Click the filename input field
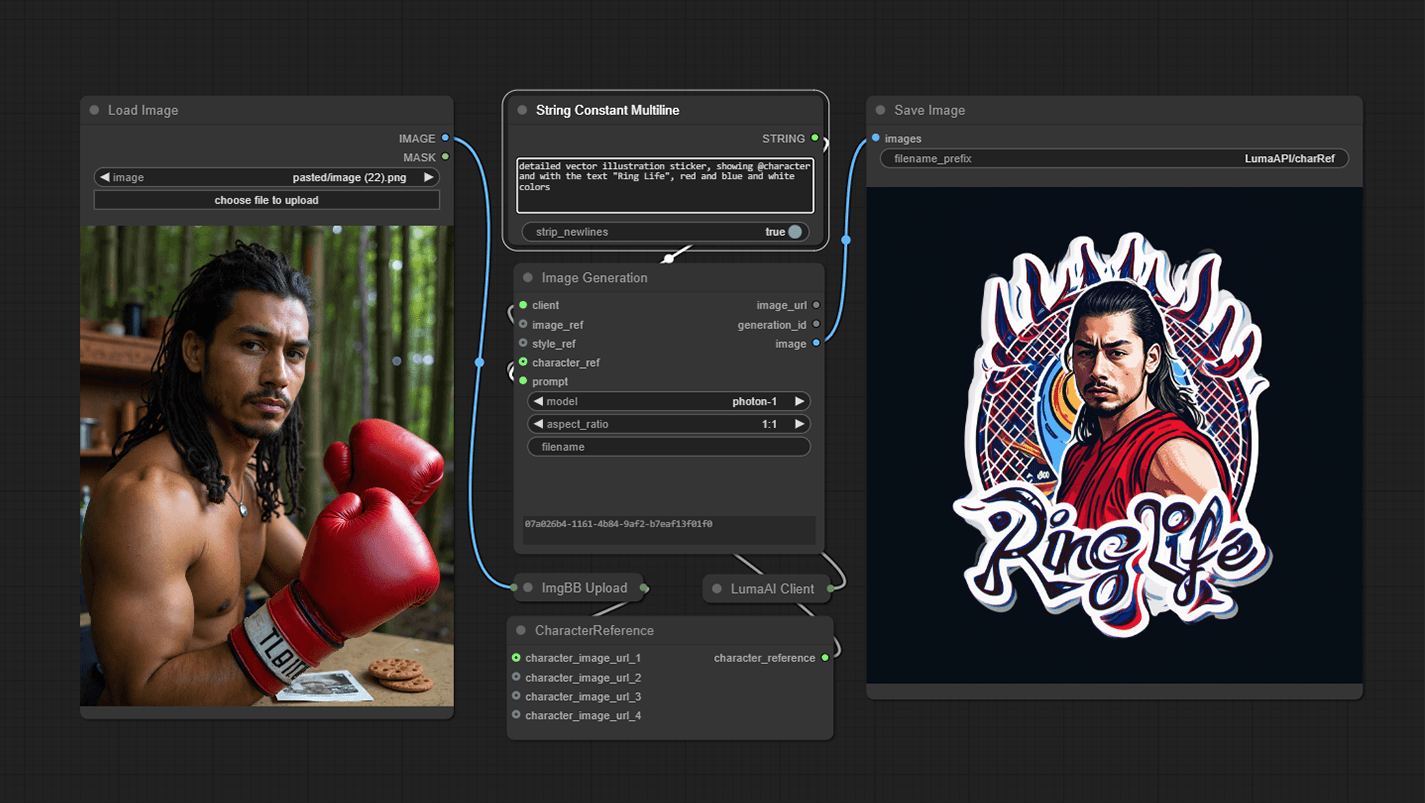The image size is (1425, 803). 668,447
